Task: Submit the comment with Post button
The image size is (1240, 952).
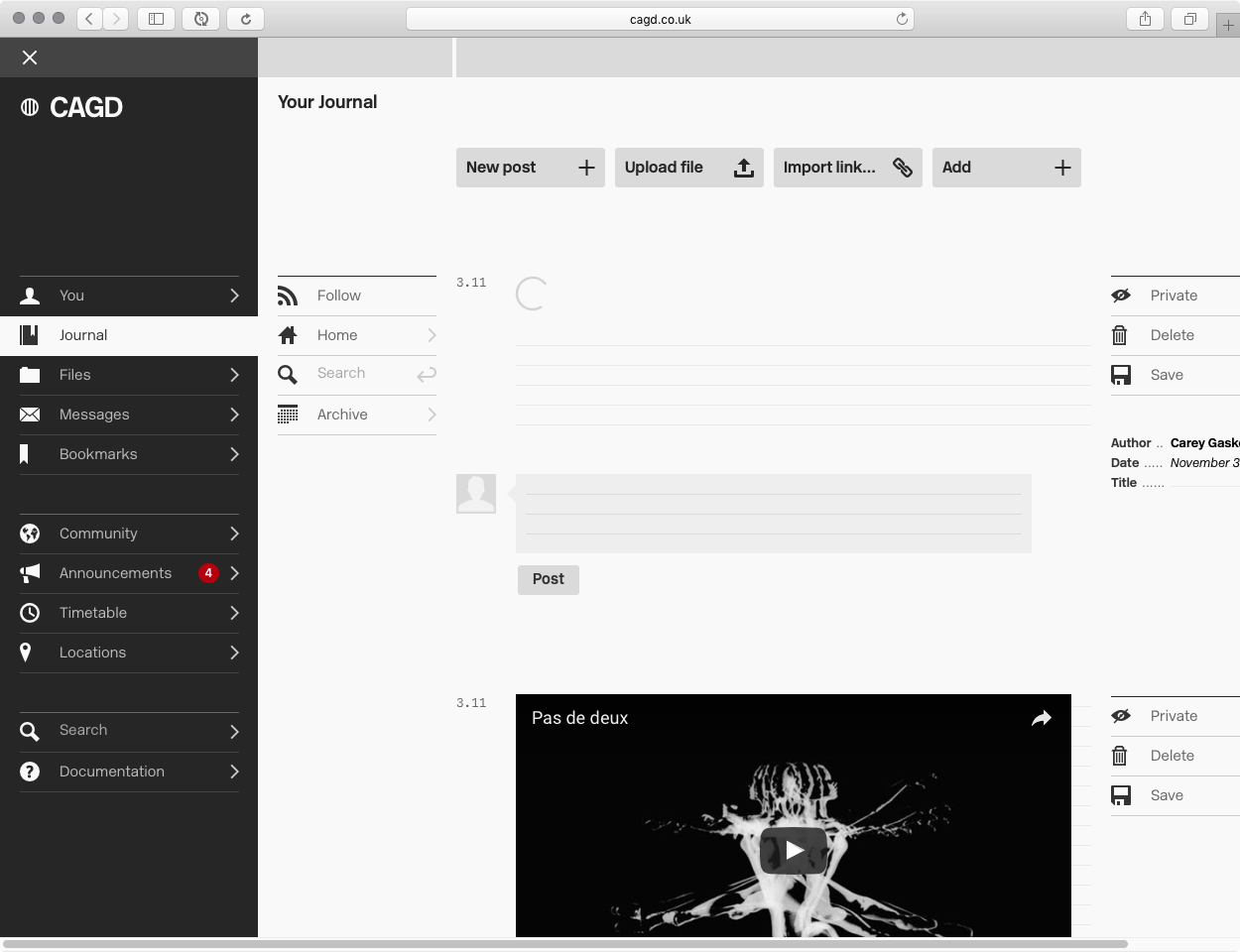Action: point(549,579)
